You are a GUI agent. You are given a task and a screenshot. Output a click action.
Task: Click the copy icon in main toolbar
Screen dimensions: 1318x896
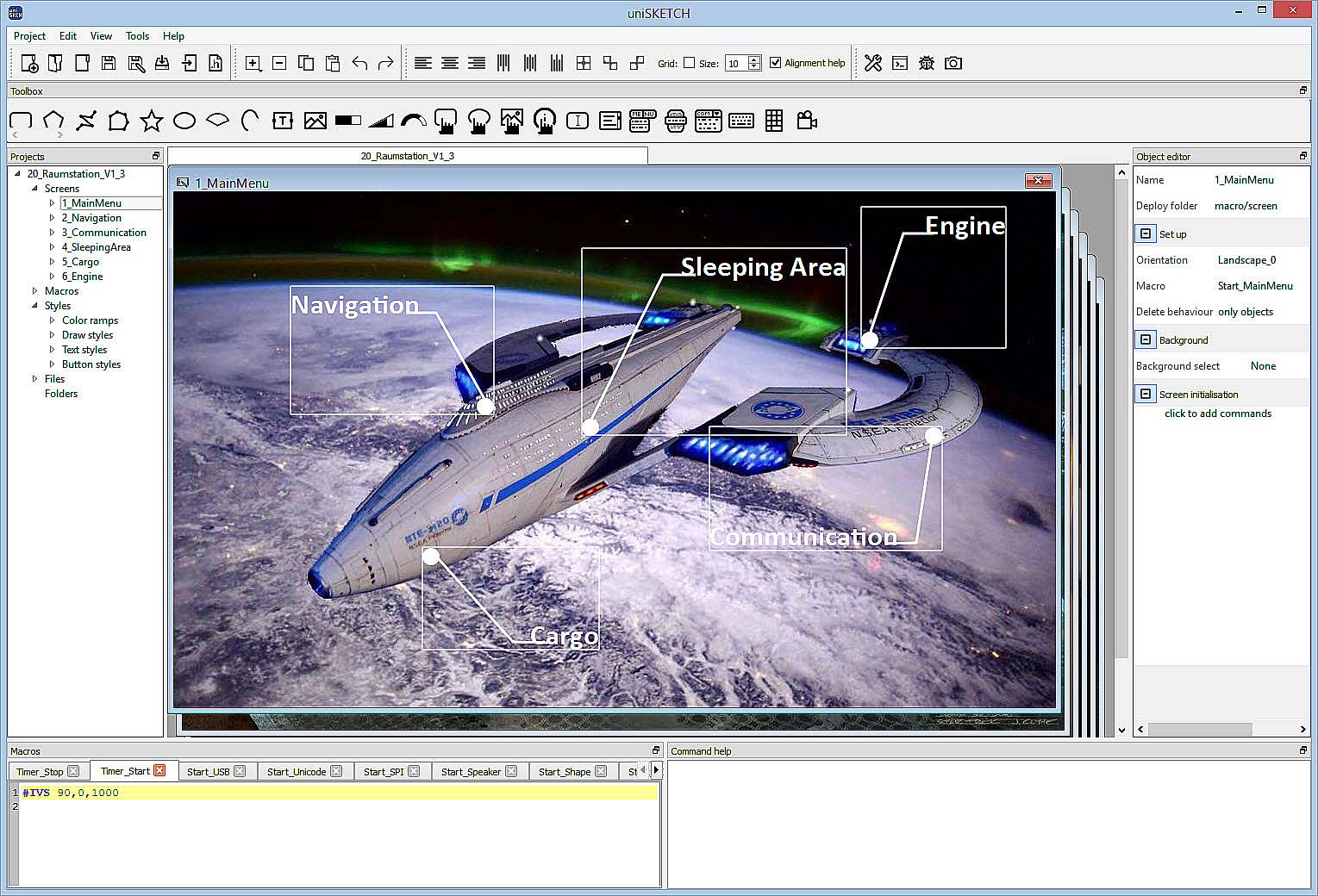(306, 63)
